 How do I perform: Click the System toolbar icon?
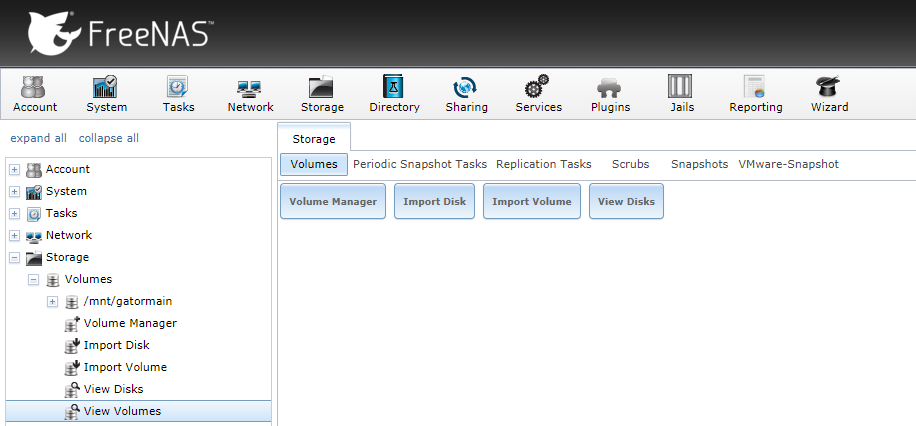(x=106, y=94)
